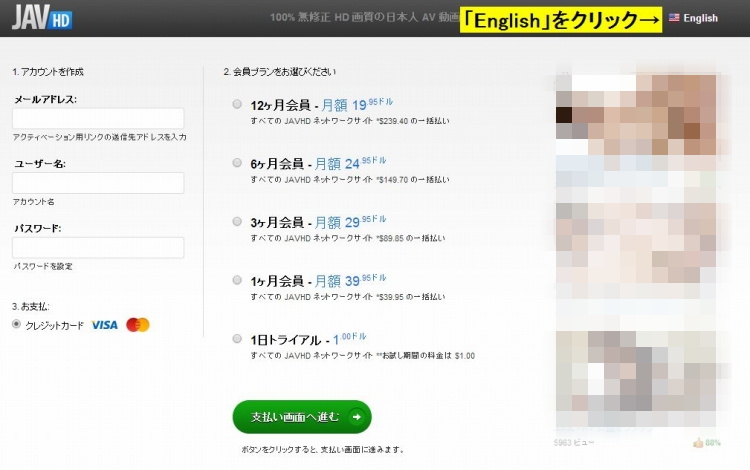Click the 1日トライアル plan label
Screen dimensions: 750x470
pos(286,340)
